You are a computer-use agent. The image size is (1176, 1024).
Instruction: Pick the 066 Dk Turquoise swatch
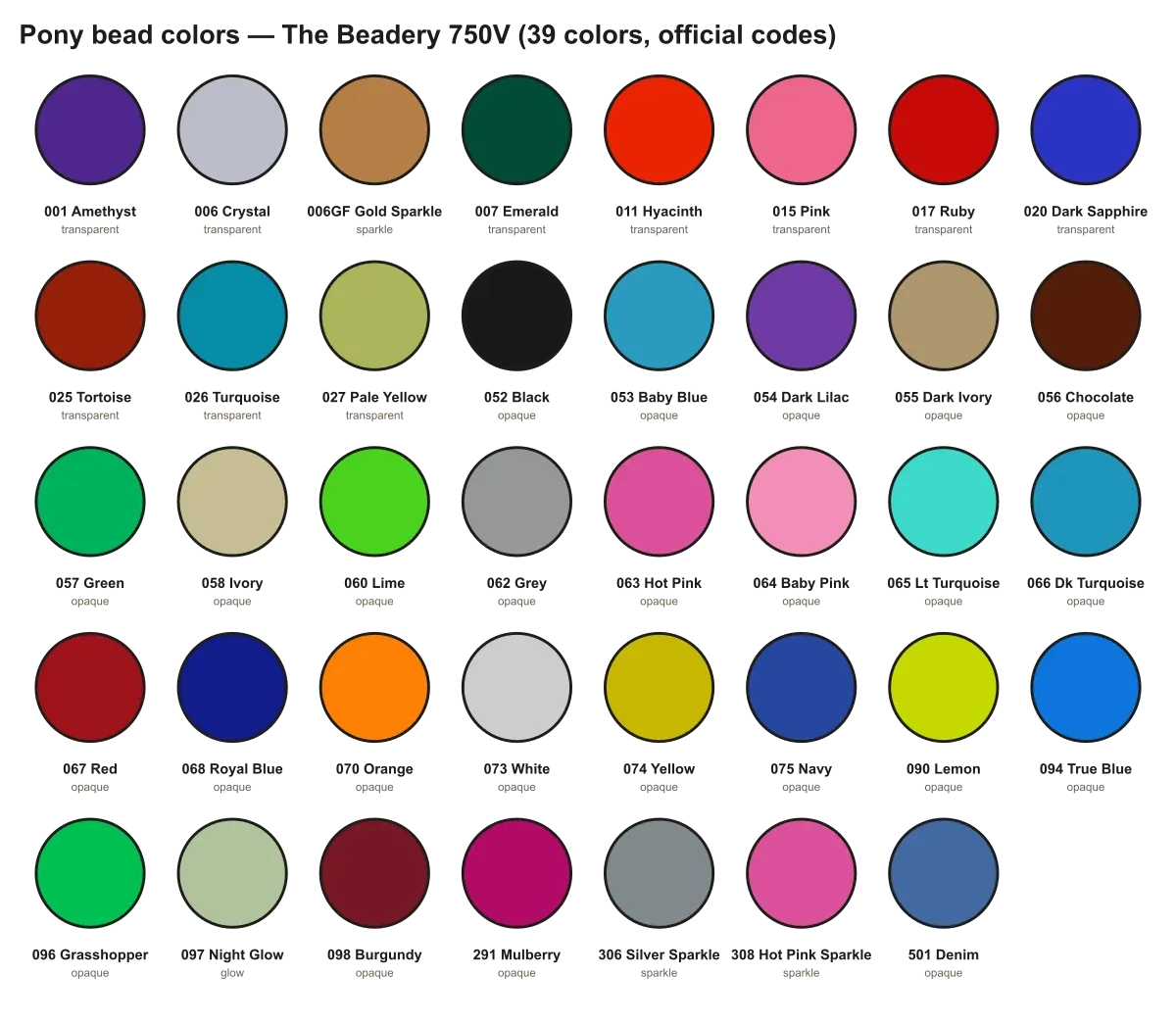coord(1086,502)
